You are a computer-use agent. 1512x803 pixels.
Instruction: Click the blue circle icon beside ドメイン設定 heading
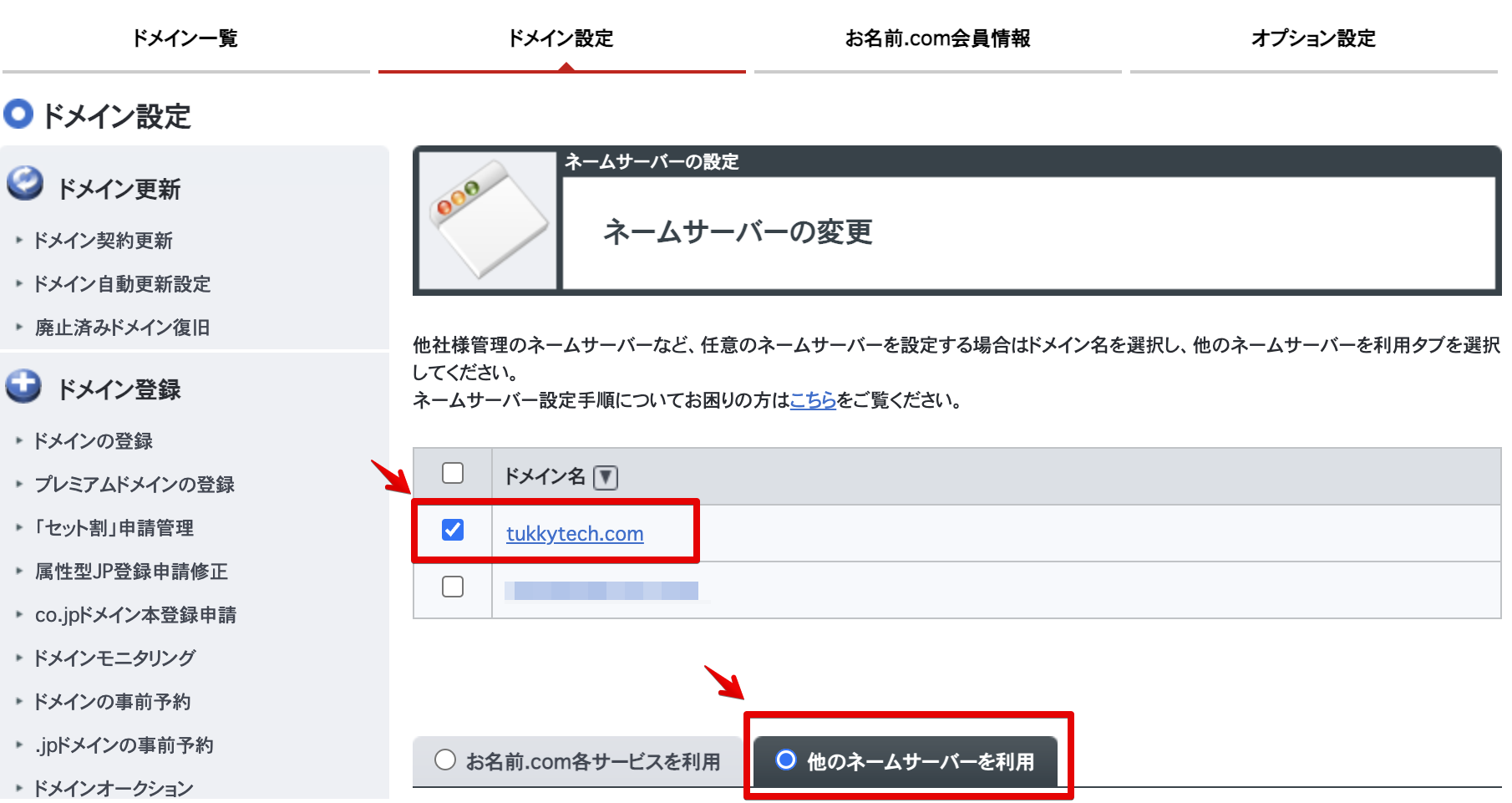coord(18,114)
